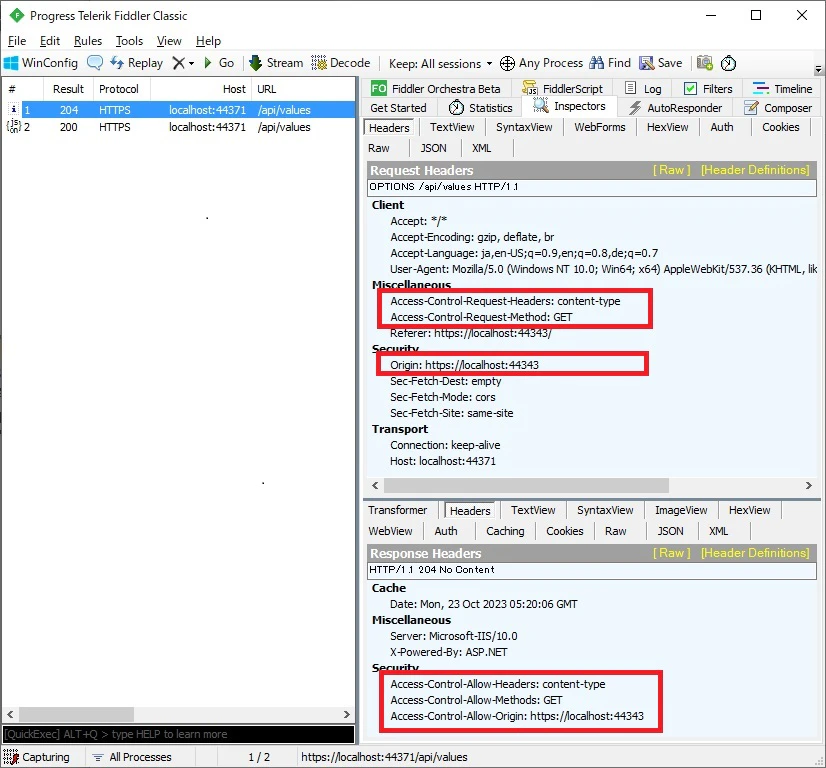This screenshot has height=768, width=826.
Task: Open the Filters tab
Action: point(709,88)
